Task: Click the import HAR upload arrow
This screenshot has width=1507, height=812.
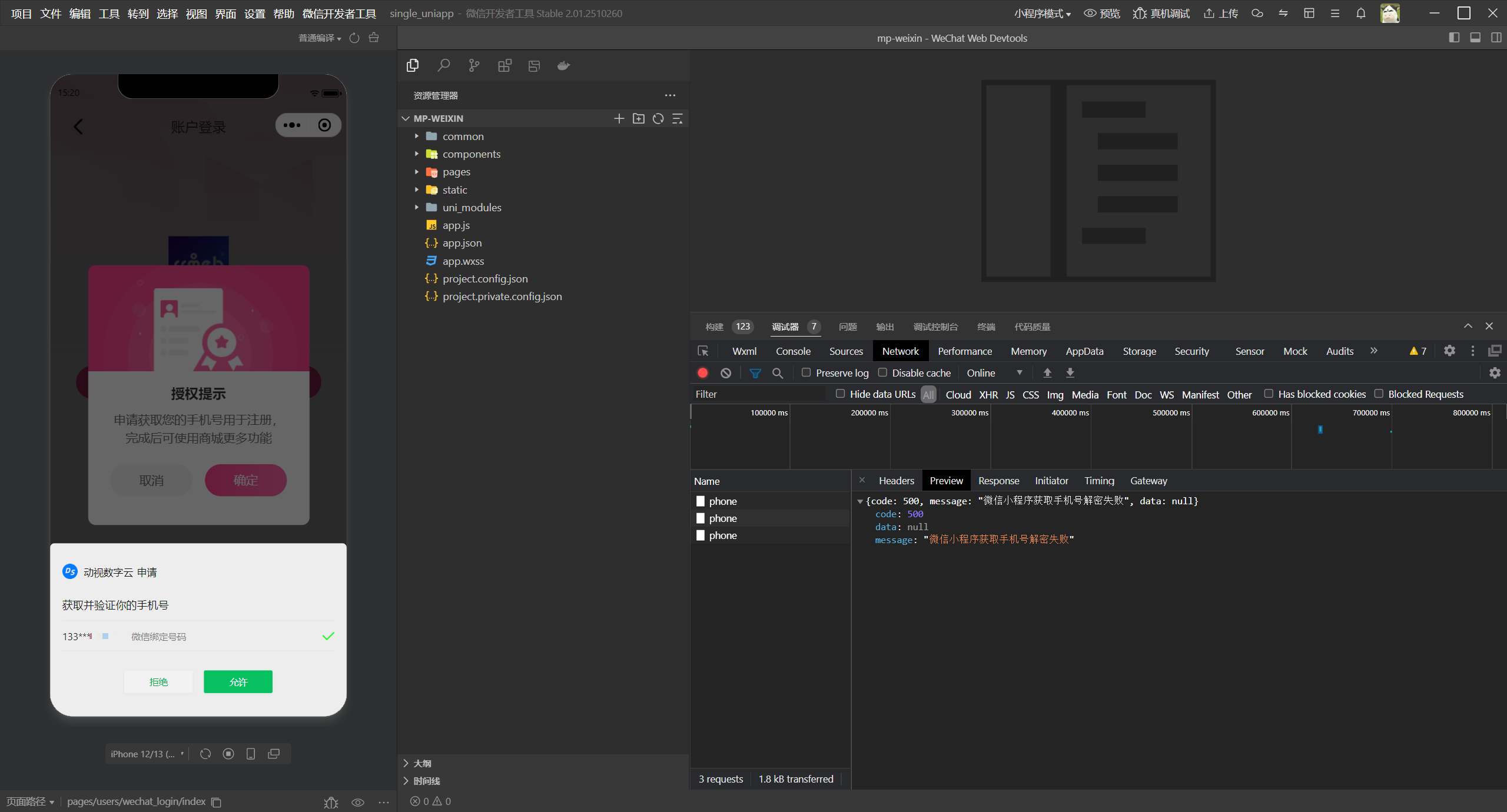Action: tap(1047, 373)
